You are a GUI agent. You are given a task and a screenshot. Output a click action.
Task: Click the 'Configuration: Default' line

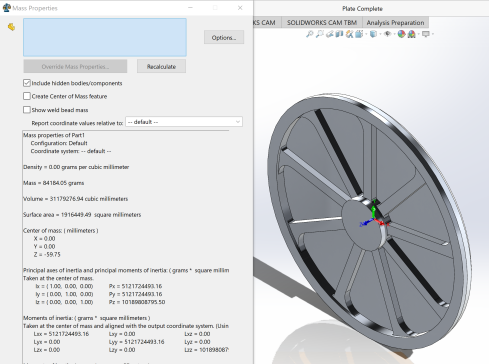[59, 143]
